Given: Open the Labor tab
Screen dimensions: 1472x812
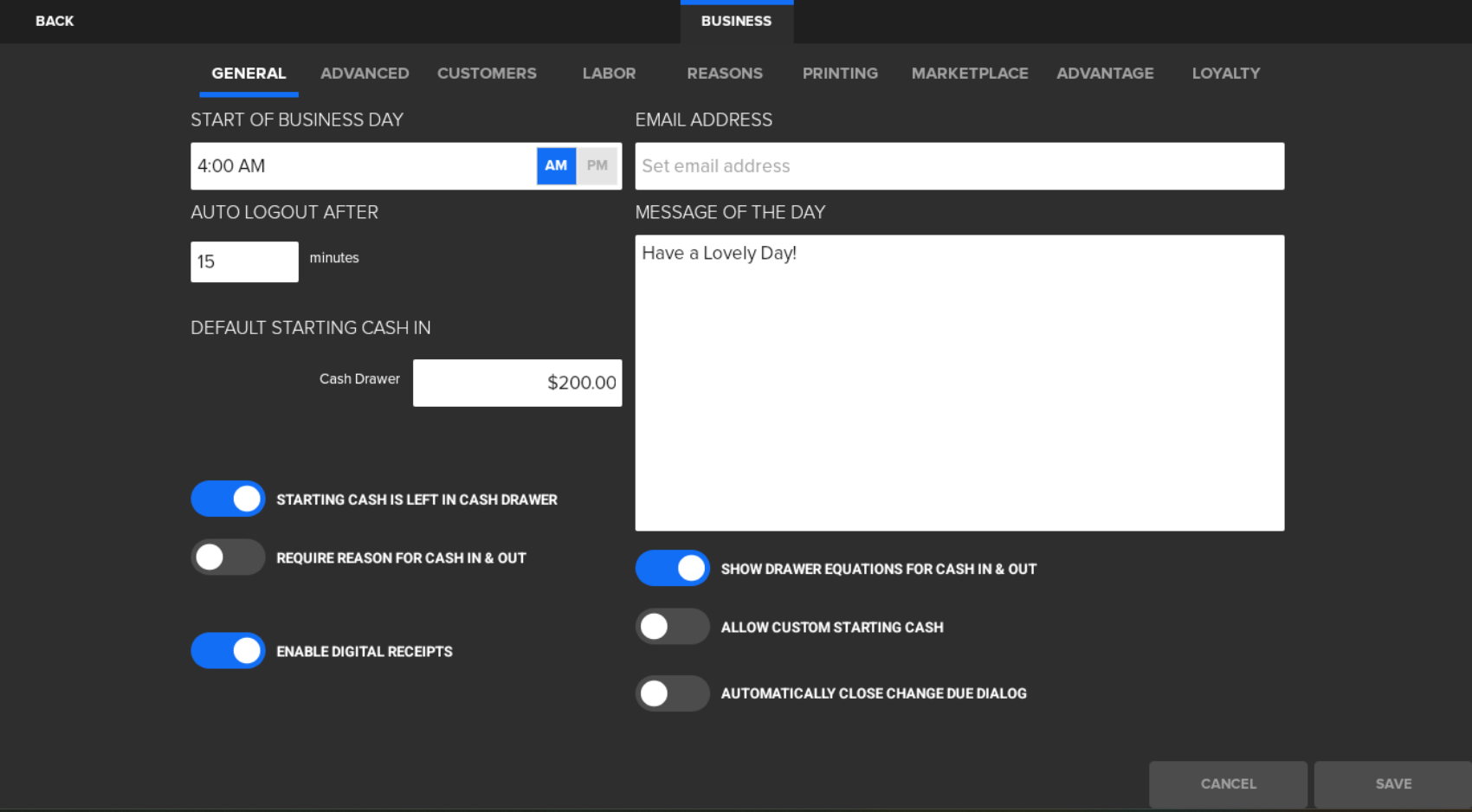Looking at the screenshot, I should pos(609,74).
